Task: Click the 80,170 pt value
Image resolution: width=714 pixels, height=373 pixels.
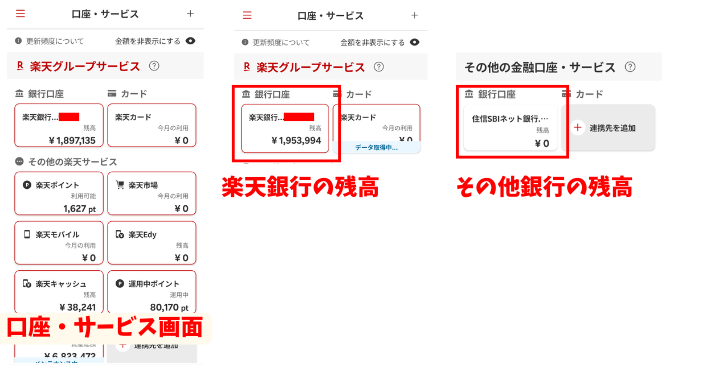Action: coord(169,307)
